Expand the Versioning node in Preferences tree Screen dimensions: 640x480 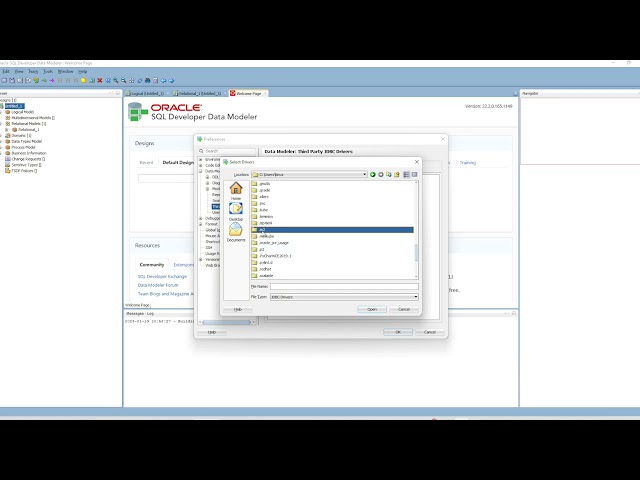(200, 260)
